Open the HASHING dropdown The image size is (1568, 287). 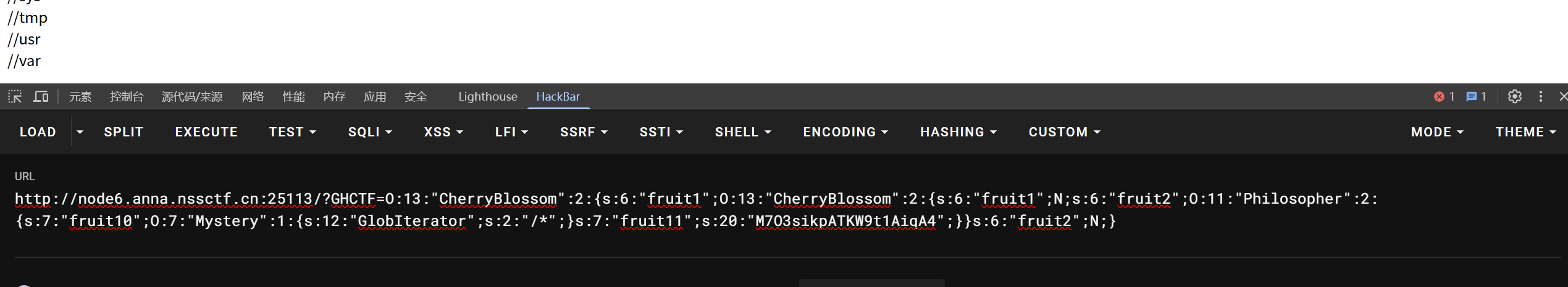958,132
